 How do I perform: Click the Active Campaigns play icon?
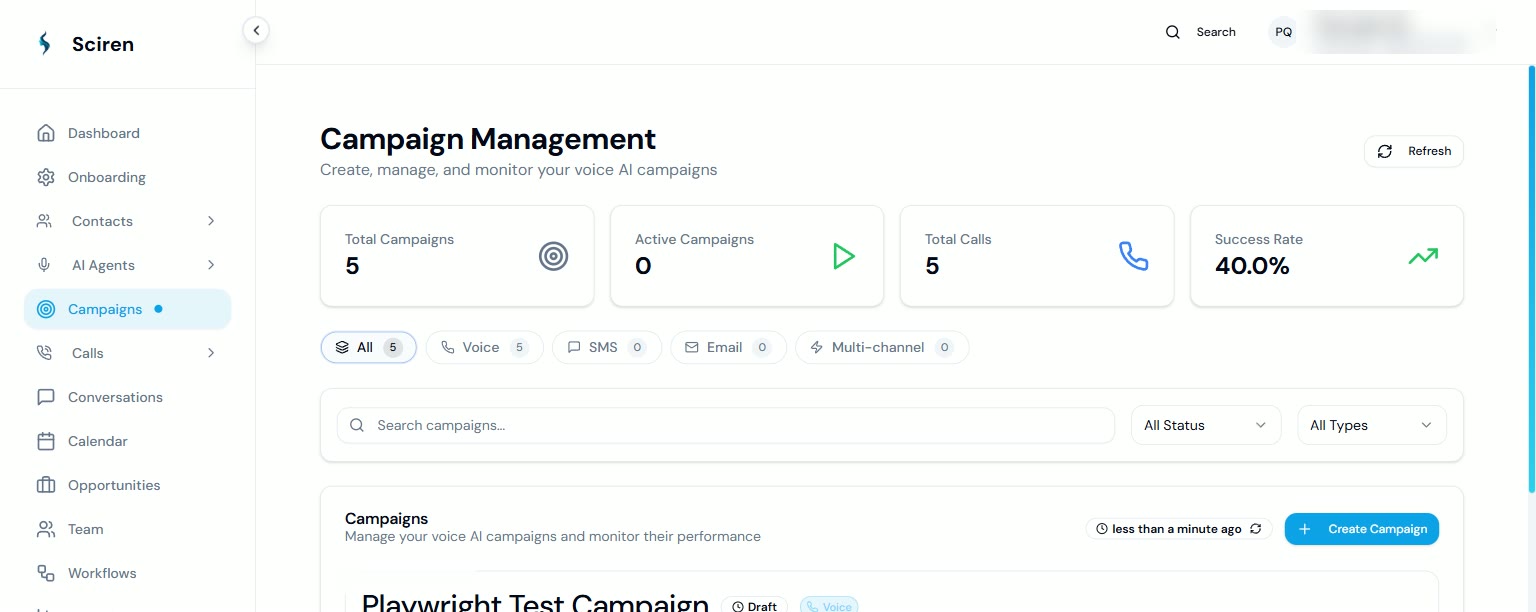click(x=844, y=256)
